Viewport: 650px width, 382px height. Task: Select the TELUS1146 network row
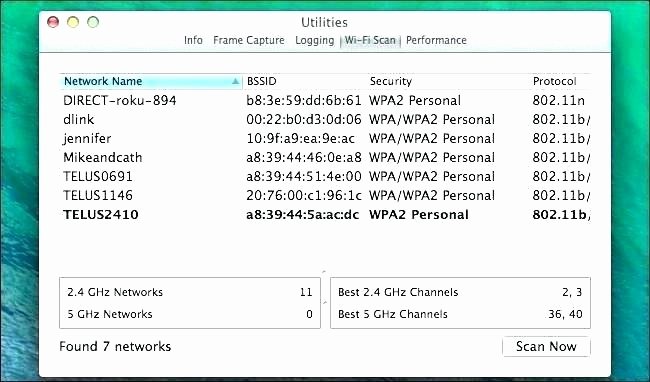pyautogui.click(x=325, y=196)
